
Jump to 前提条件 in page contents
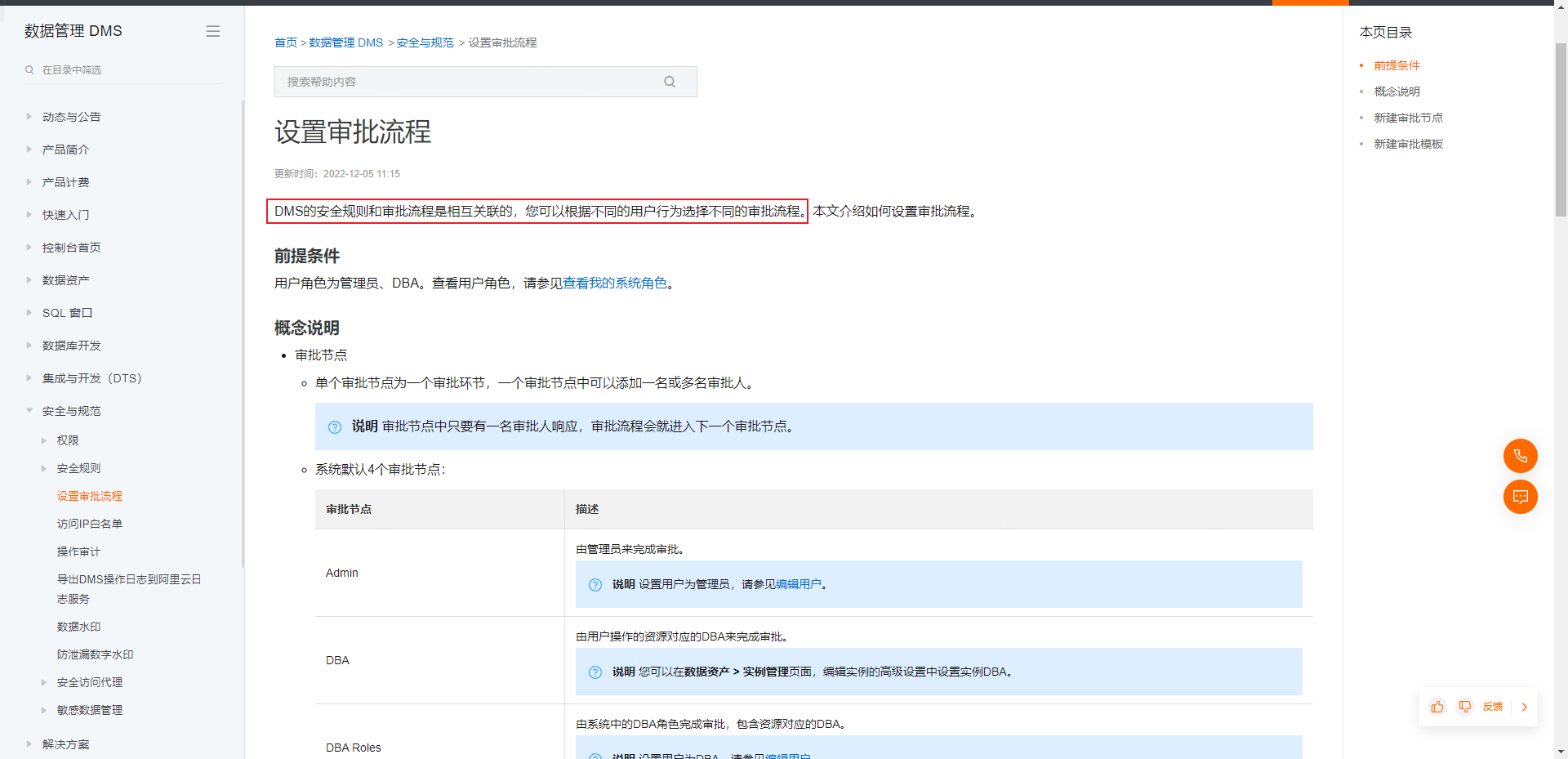tap(1397, 65)
